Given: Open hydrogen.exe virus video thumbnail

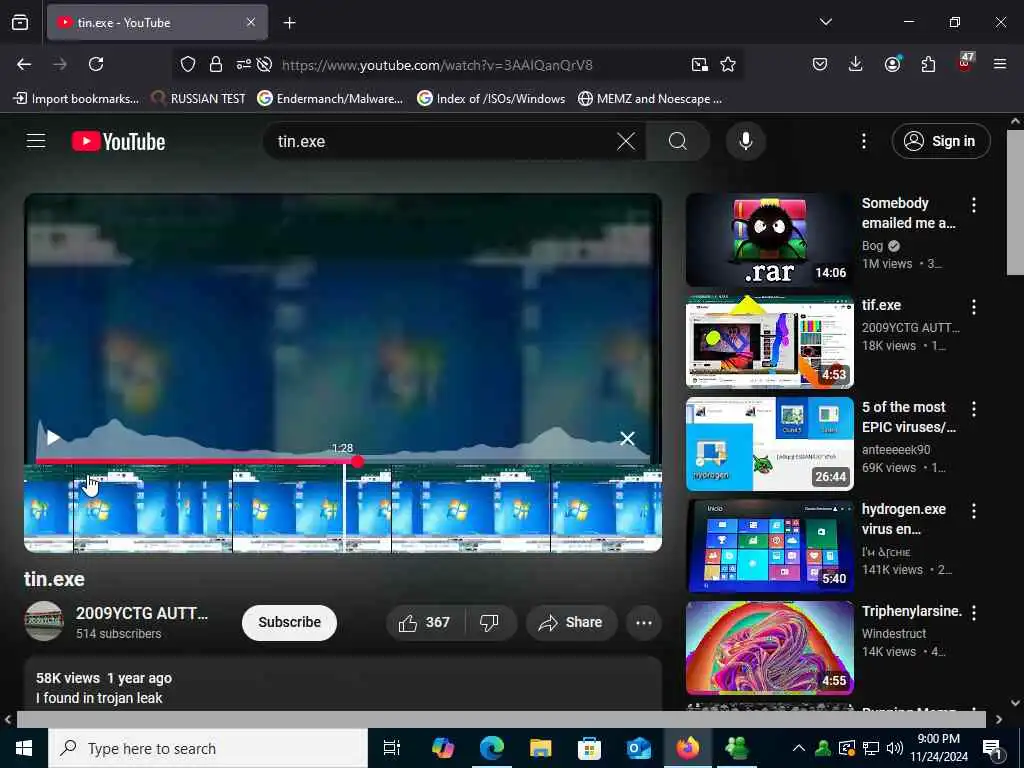Looking at the screenshot, I should [x=769, y=546].
